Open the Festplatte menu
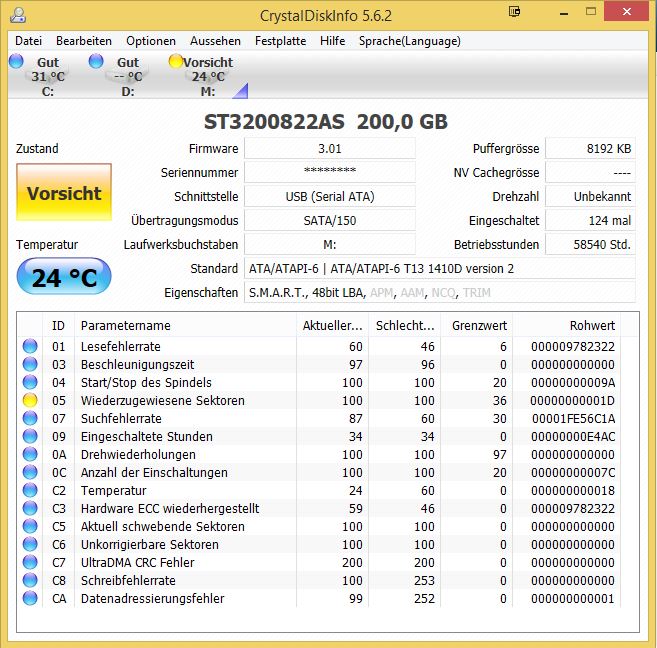 (280, 41)
